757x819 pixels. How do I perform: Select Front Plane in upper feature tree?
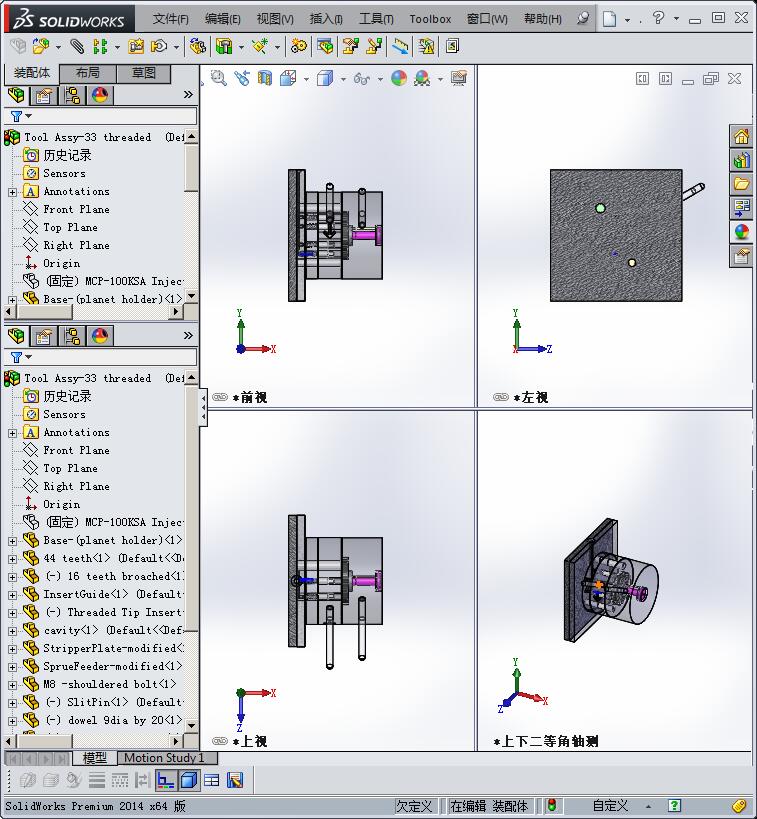(x=76, y=209)
